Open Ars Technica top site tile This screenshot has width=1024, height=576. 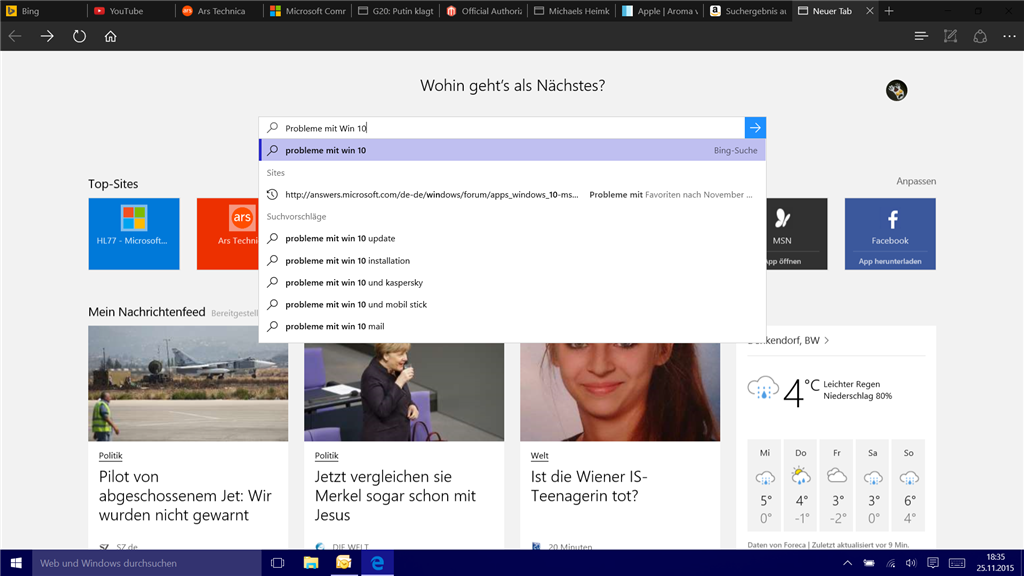point(228,234)
